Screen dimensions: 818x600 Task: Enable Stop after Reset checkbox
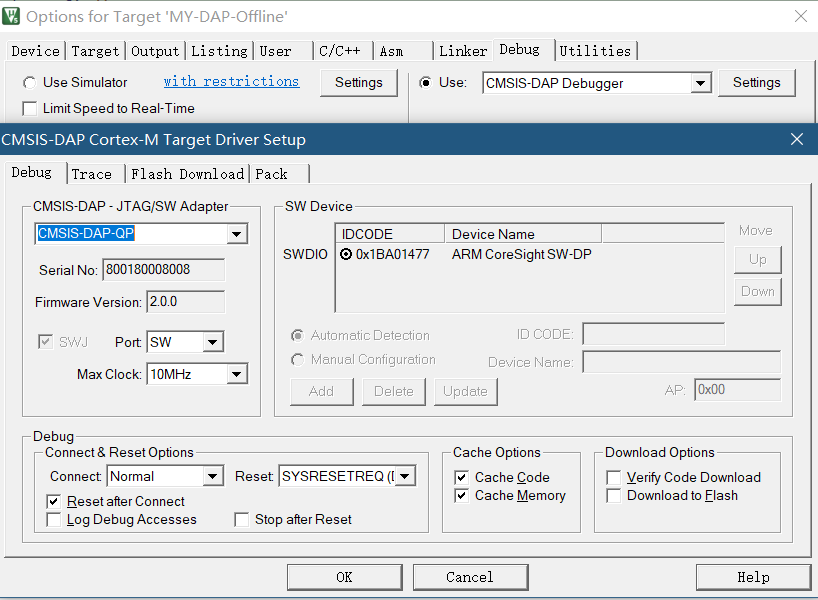click(241, 520)
